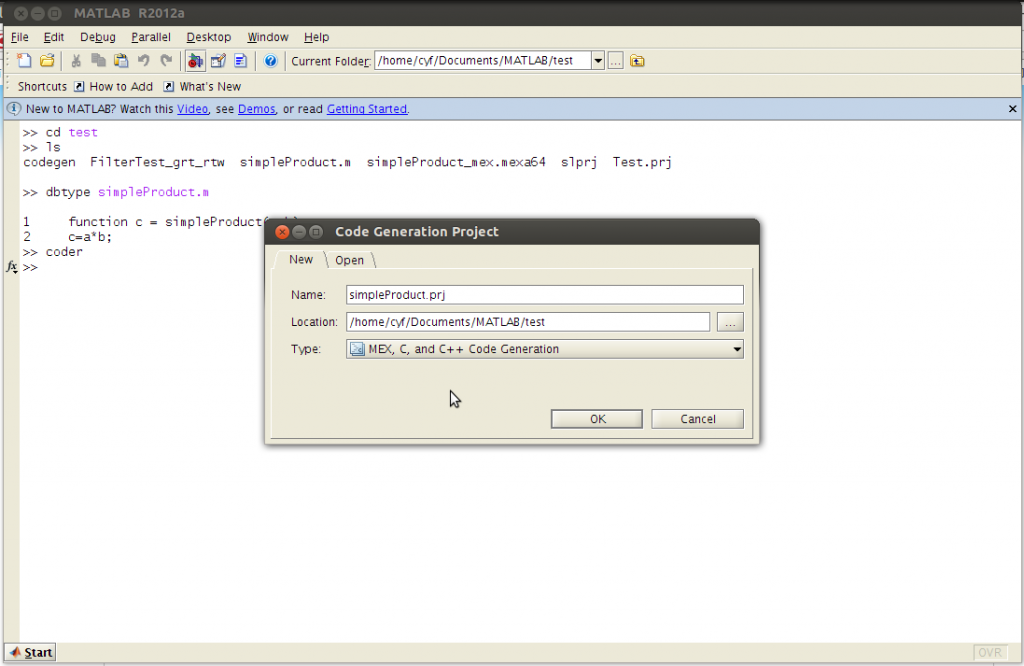Go up one folder level
Screen dimensions: 1024x666
tap(638, 61)
